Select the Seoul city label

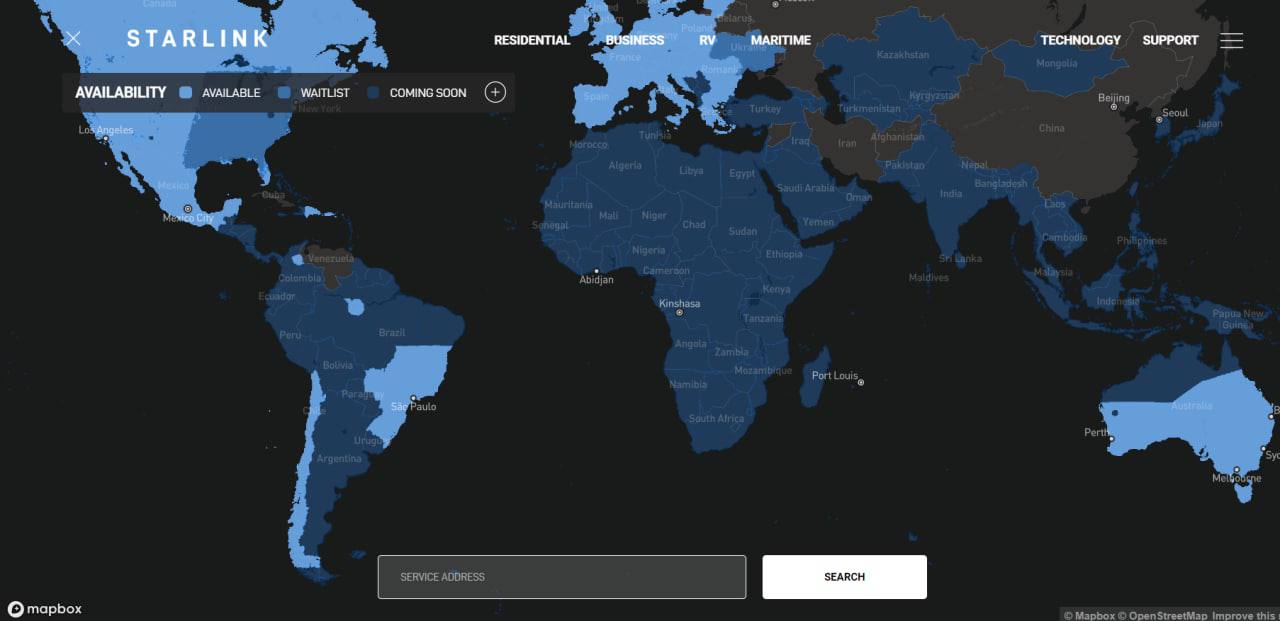click(x=1176, y=113)
